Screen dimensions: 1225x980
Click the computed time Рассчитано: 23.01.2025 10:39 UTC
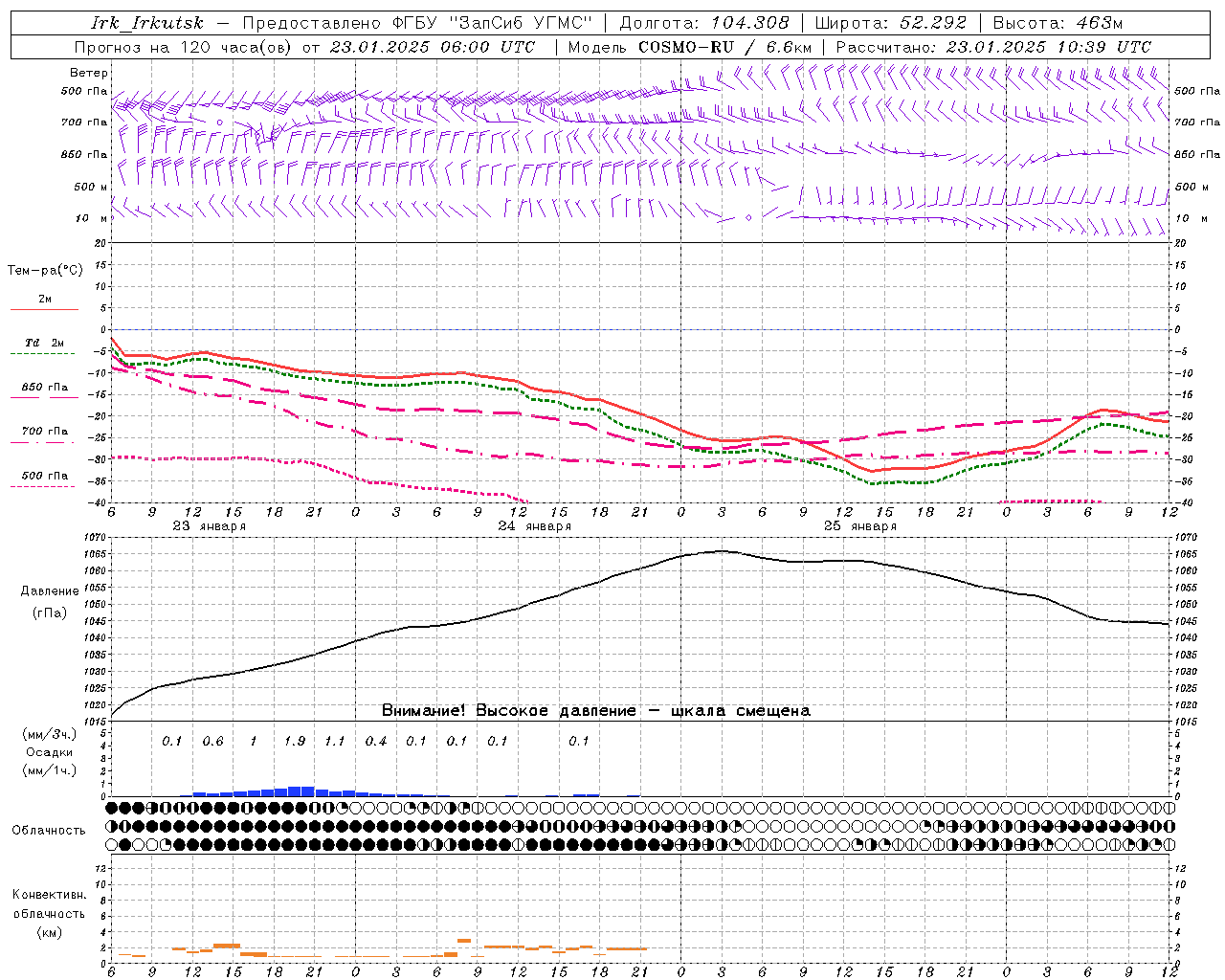(x=993, y=47)
